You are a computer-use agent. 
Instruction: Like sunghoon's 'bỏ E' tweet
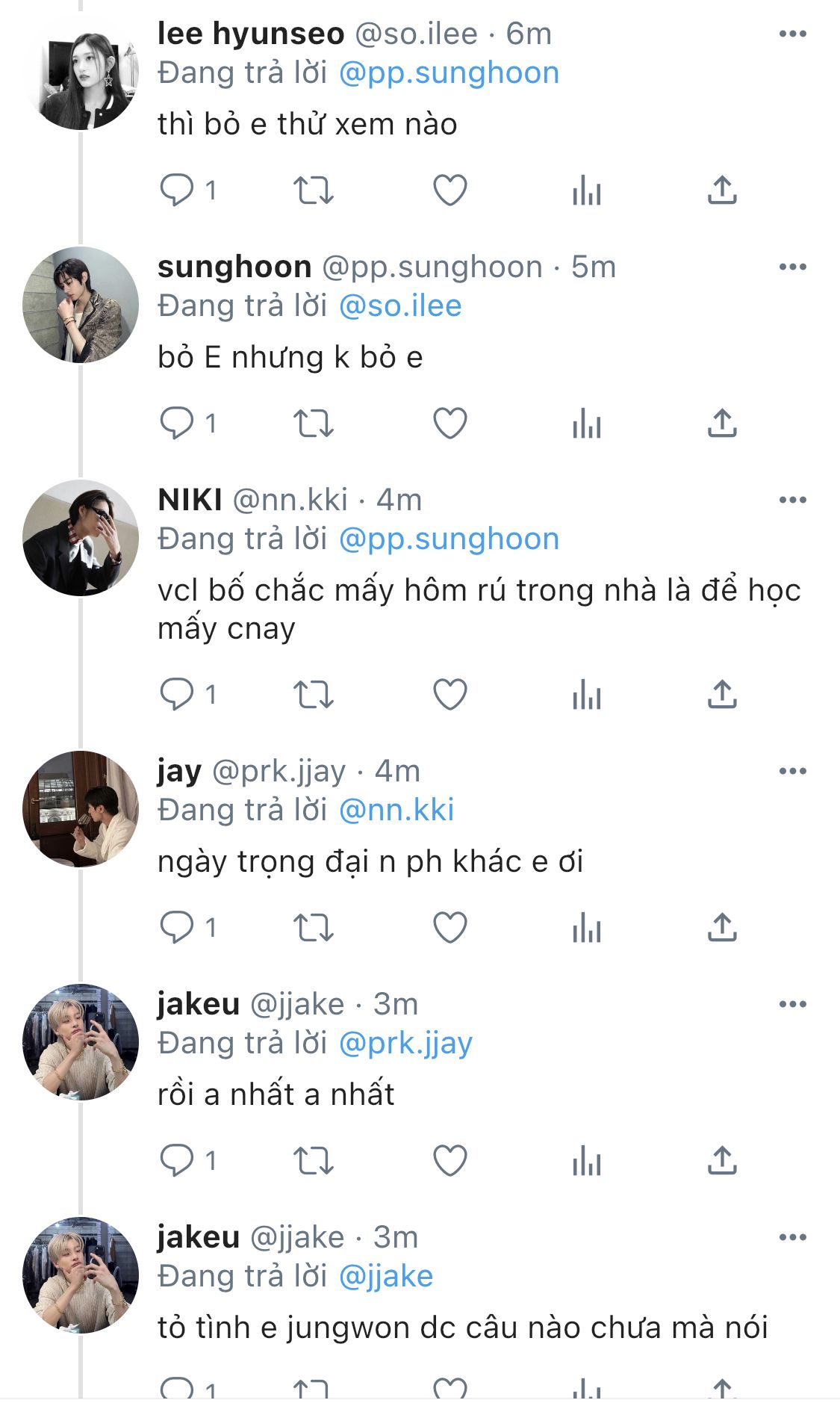pos(450,424)
